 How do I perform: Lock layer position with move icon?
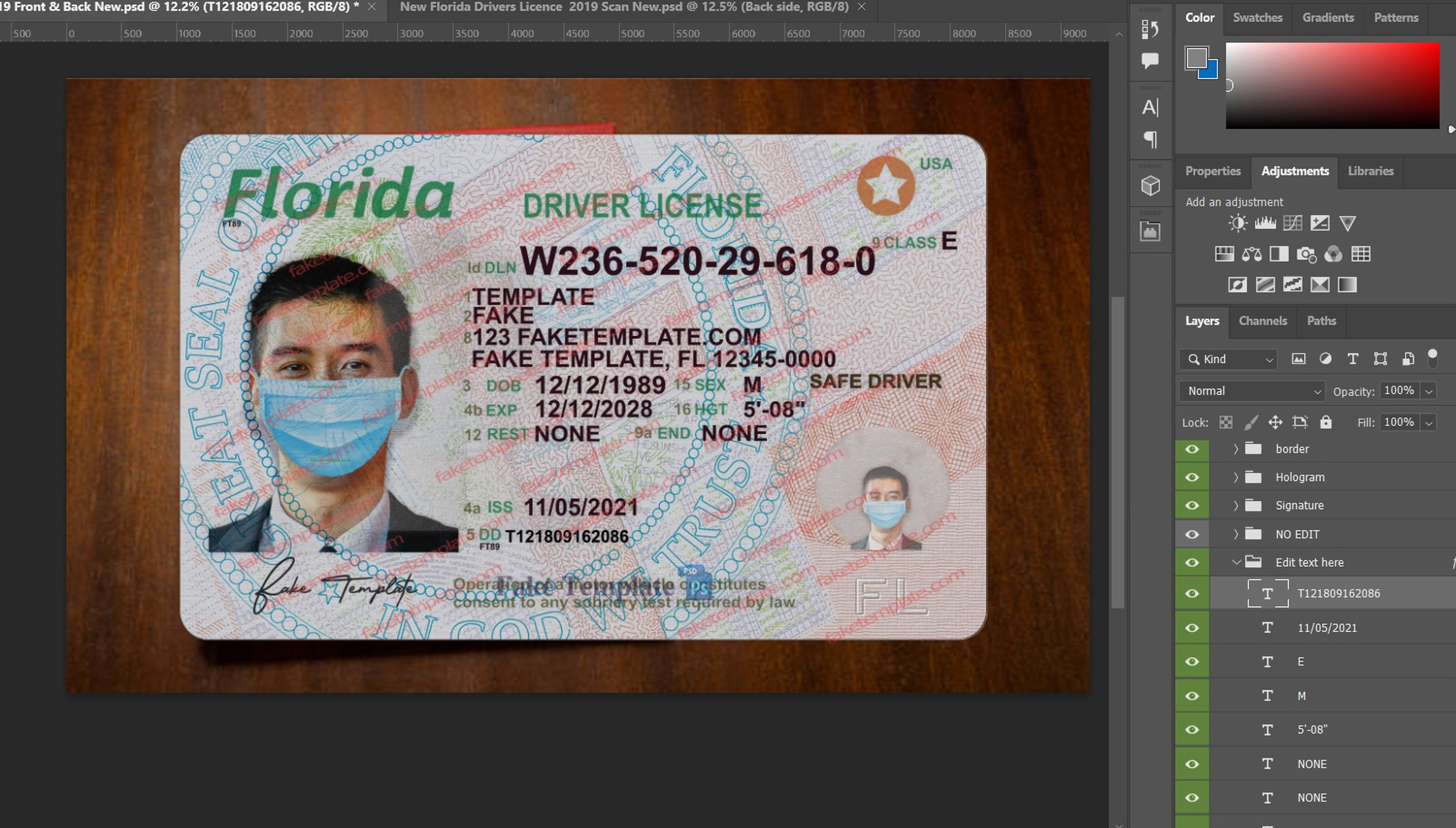tap(1275, 422)
